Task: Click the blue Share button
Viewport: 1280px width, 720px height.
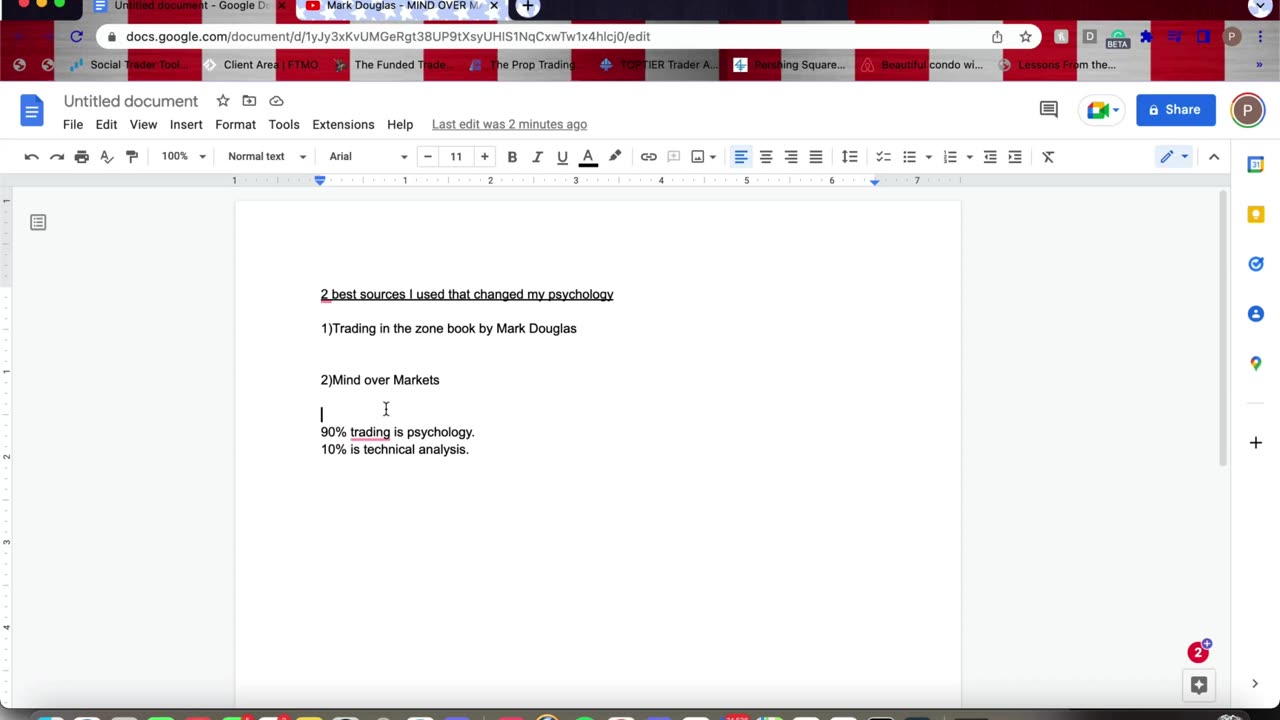Action: click(1175, 110)
